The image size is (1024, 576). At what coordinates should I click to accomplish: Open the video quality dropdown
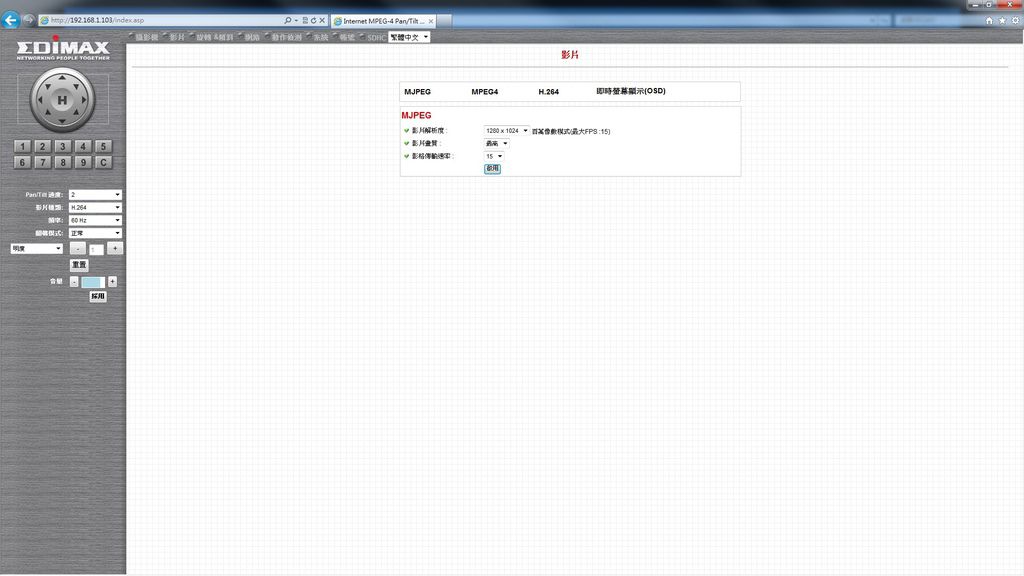[x=496, y=143]
